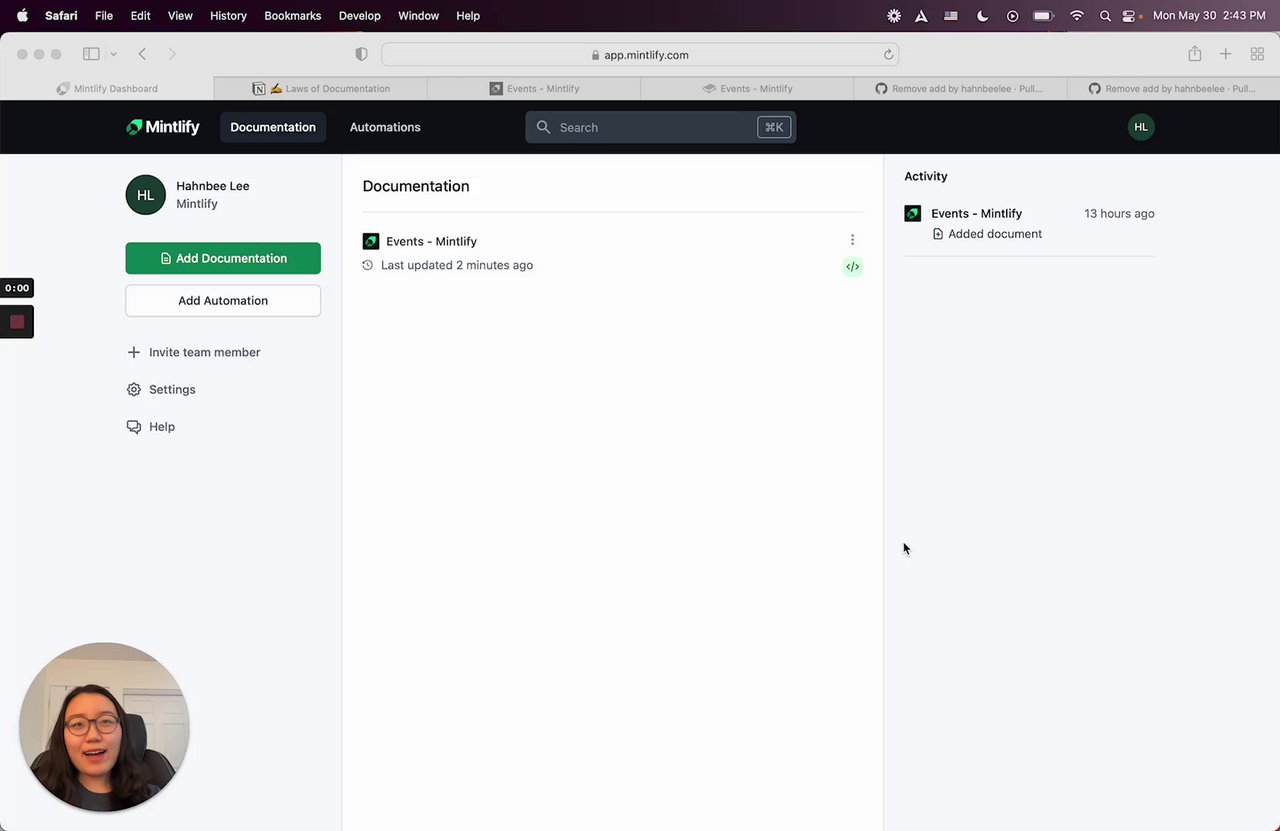The height and width of the screenshot is (831, 1280).
Task: Click the profile avatar HL in sidebar
Action: point(146,195)
